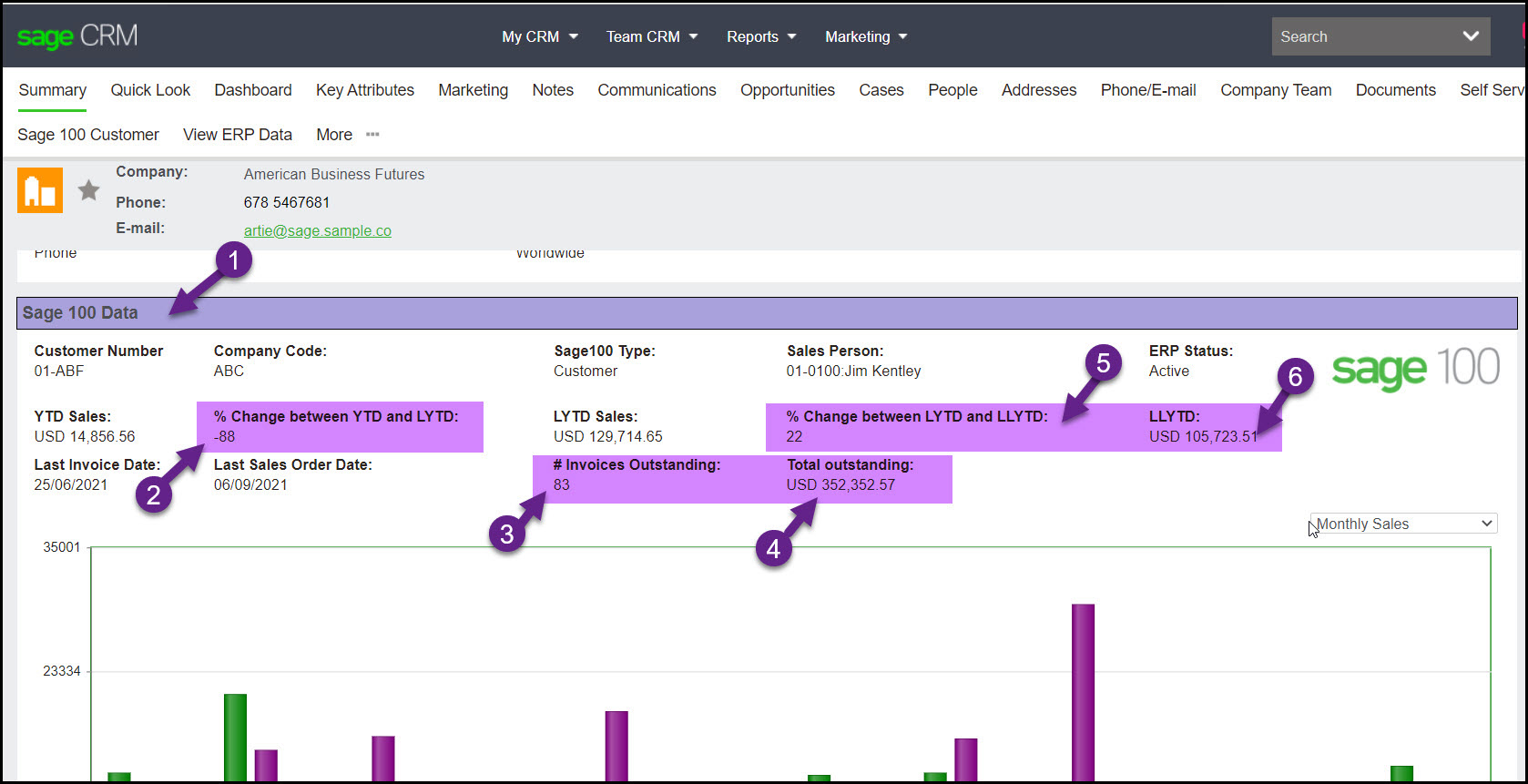1528x784 pixels.
Task: Click the customer number 01-ABF
Action: click(59, 371)
